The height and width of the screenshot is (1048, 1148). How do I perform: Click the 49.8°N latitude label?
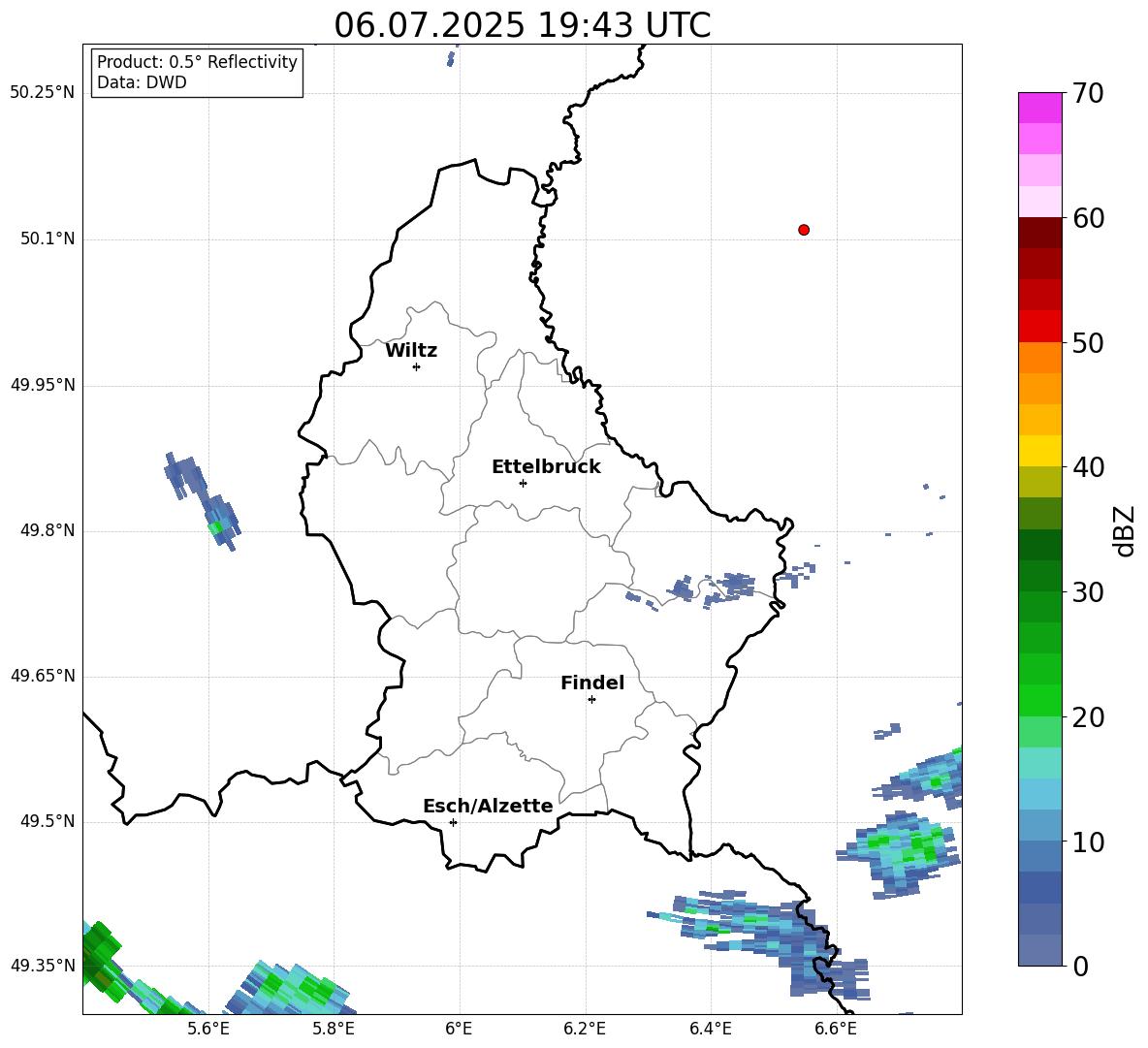48,530
